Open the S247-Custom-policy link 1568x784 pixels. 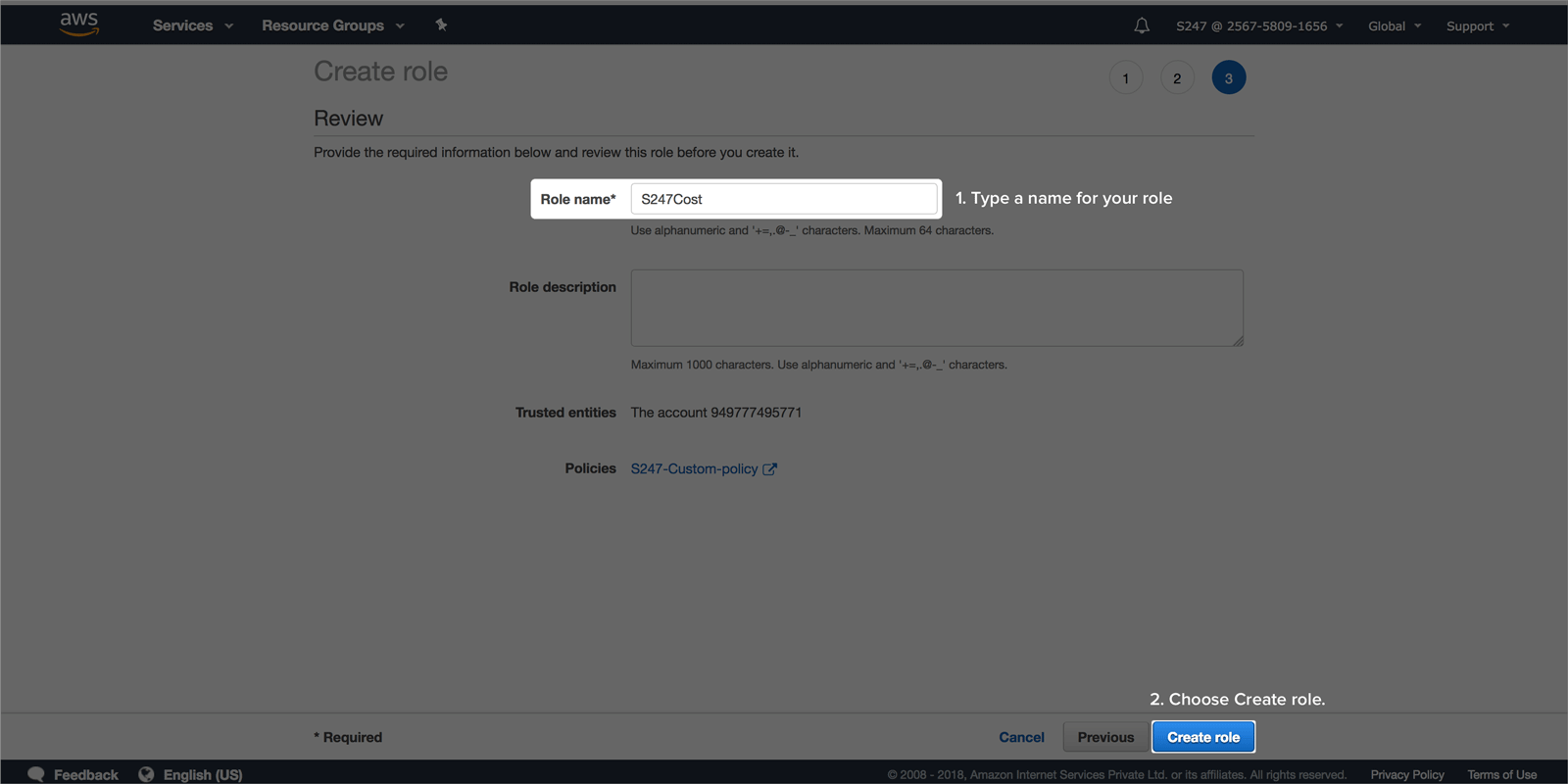[694, 469]
